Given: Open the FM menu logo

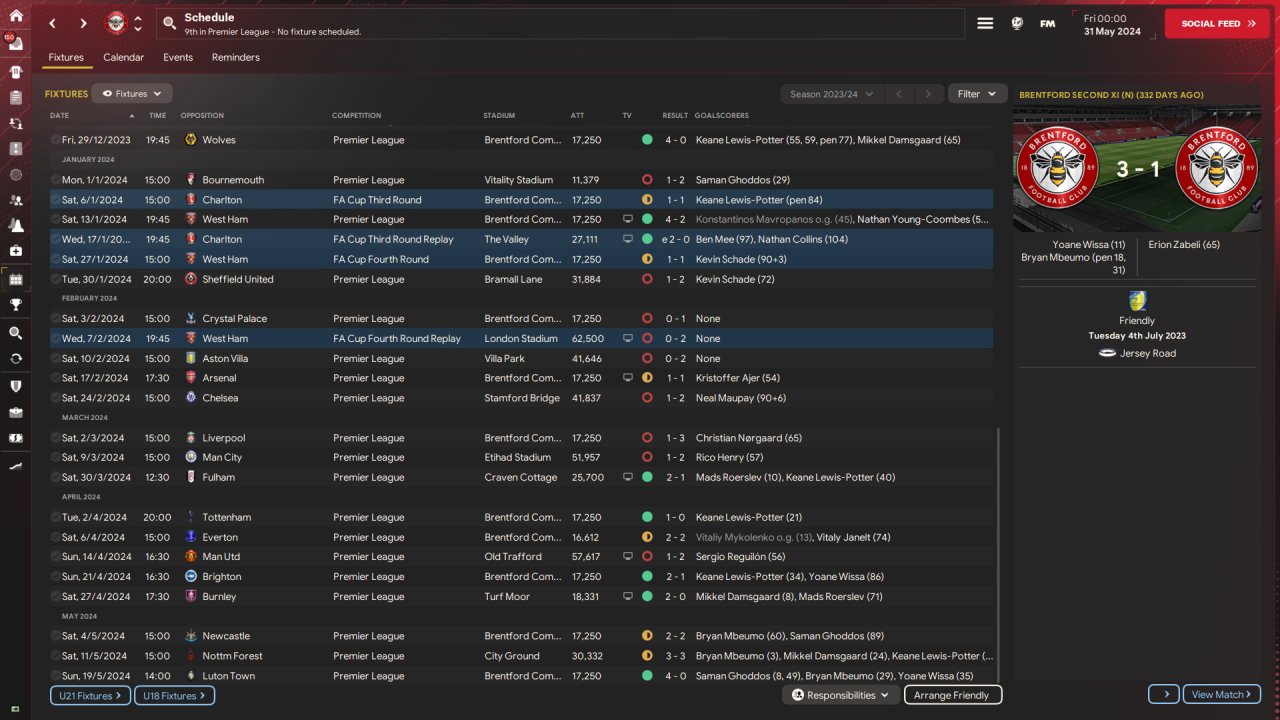Looking at the screenshot, I should click(x=1047, y=23).
